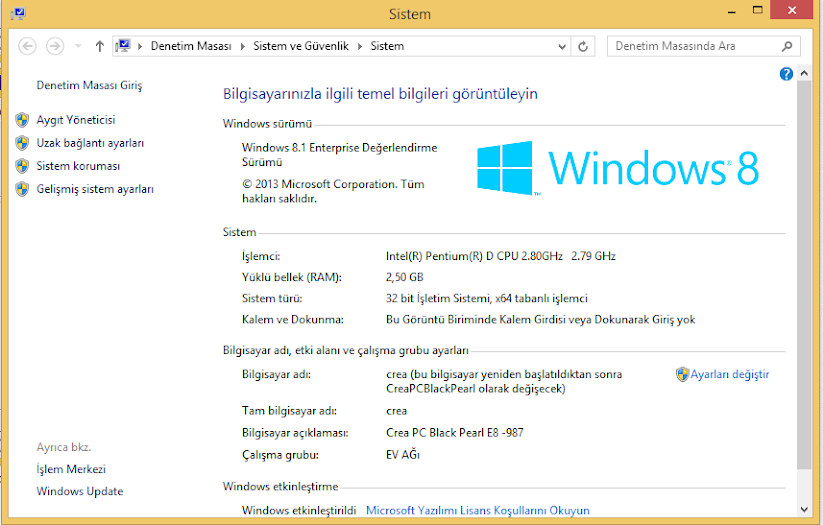
Task: Select the Sistem breadcrumb item
Action: pos(387,46)
